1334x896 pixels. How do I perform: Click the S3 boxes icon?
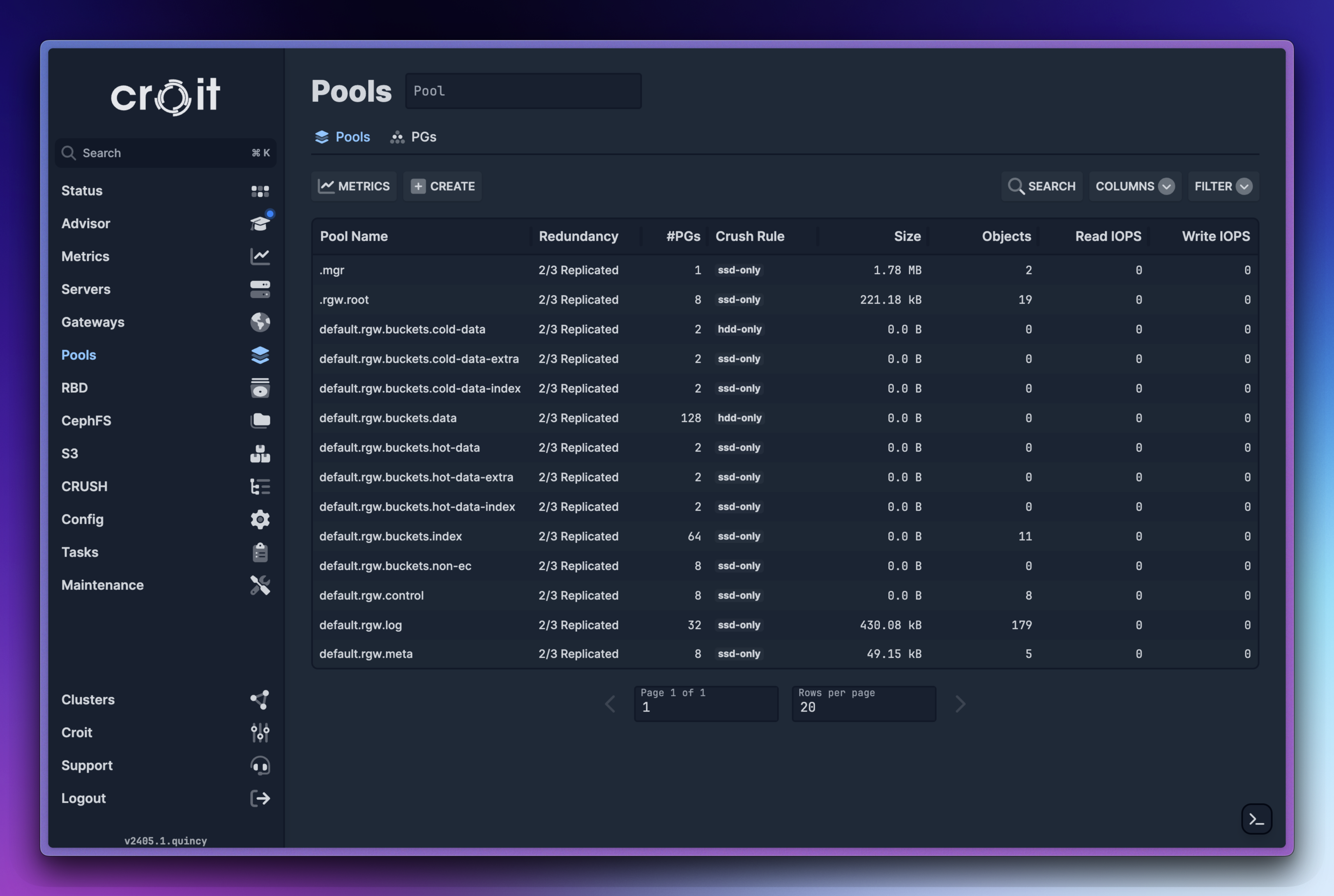260,454
